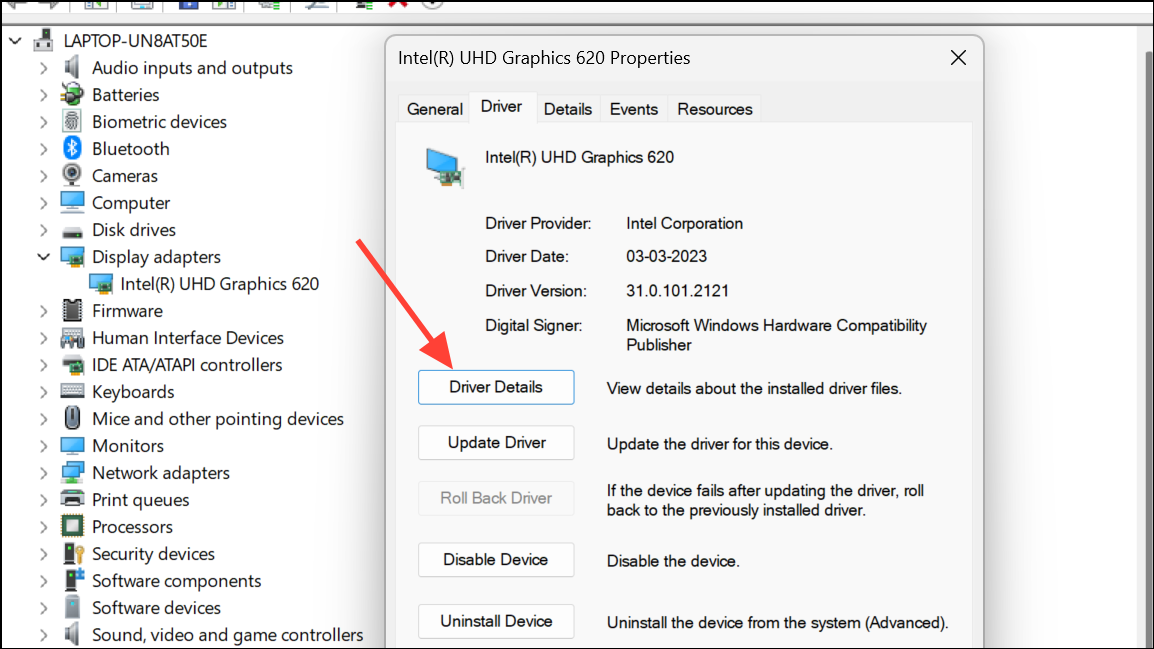The height and width of the screenshot is (649, 1154).
Task: Collapse the LAPTOP-UN8AT50E root node
Action: point(15,41)
